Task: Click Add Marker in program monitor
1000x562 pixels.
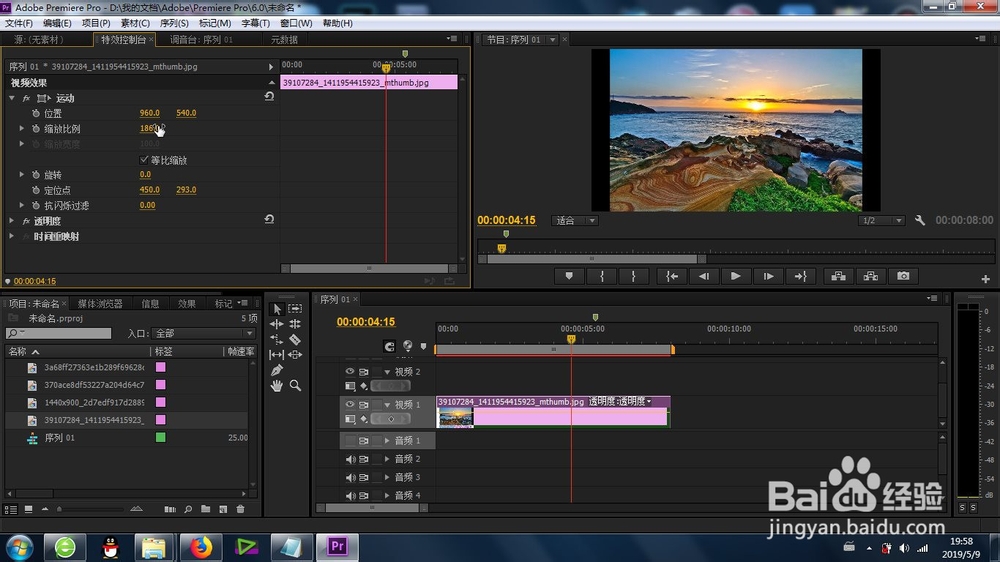Action: click(569, 276)
